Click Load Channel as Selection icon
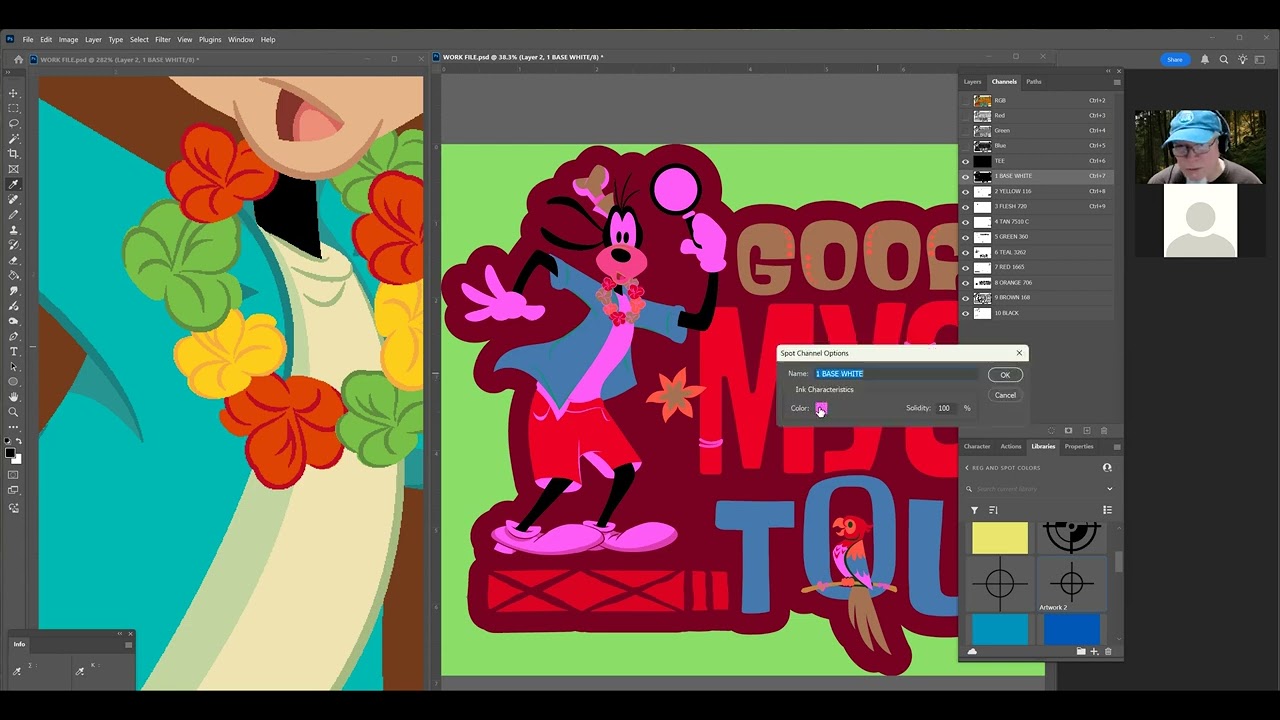The height and width of the screenshot is (720, 1280). [1051, 431]
